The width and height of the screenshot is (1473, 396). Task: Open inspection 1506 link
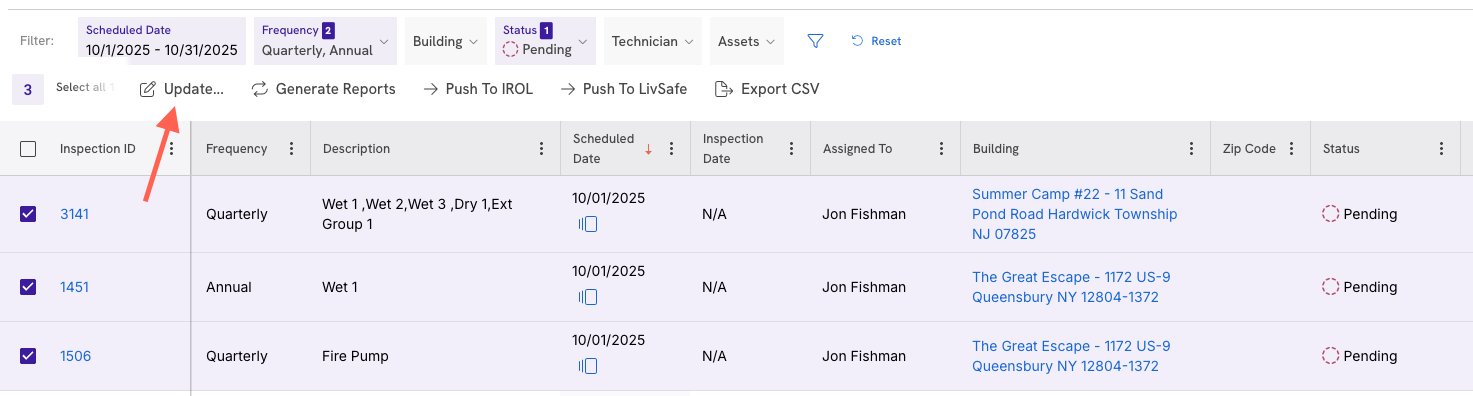pos(75,356)
